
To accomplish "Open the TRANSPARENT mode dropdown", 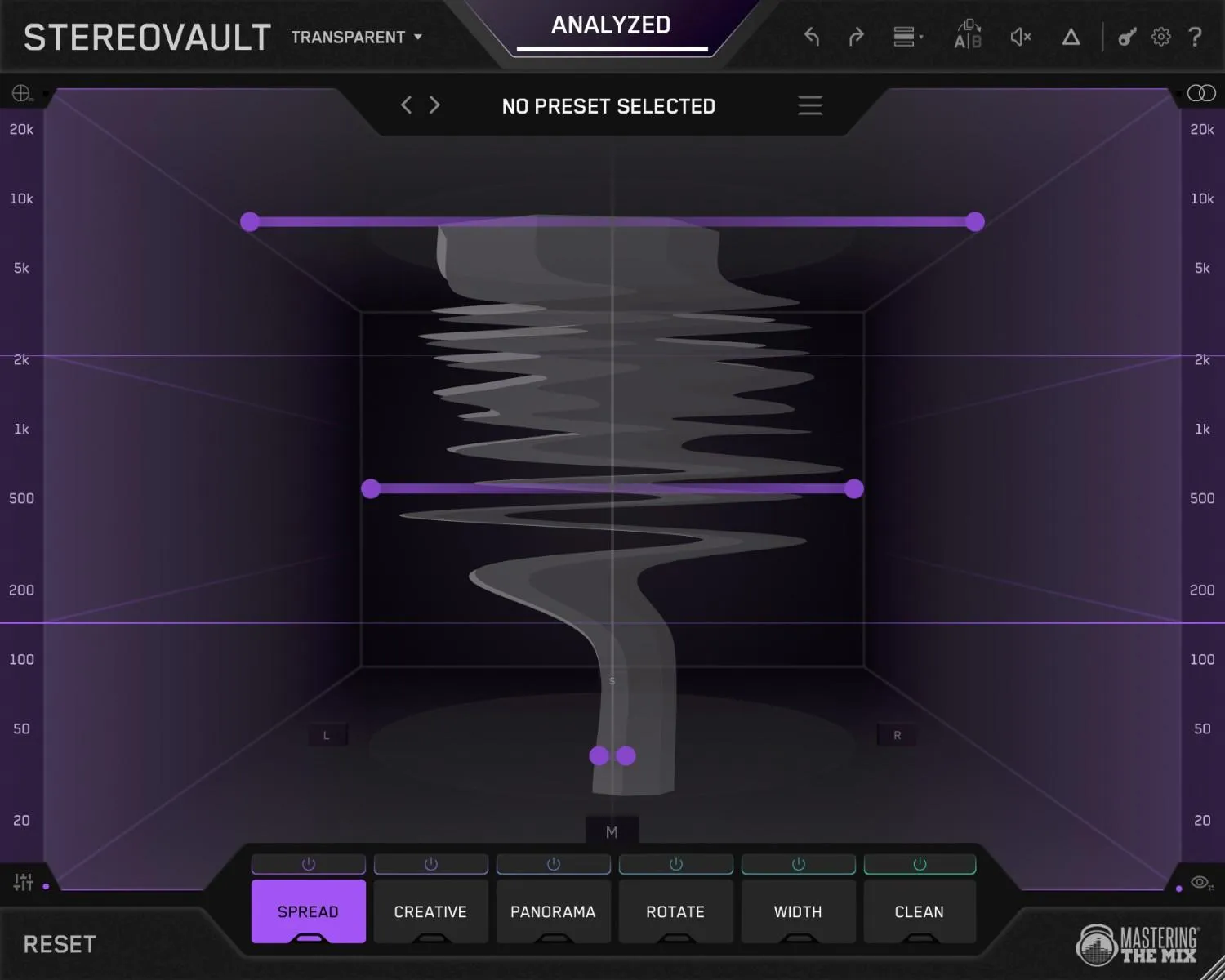I will [x=357, y=38].
